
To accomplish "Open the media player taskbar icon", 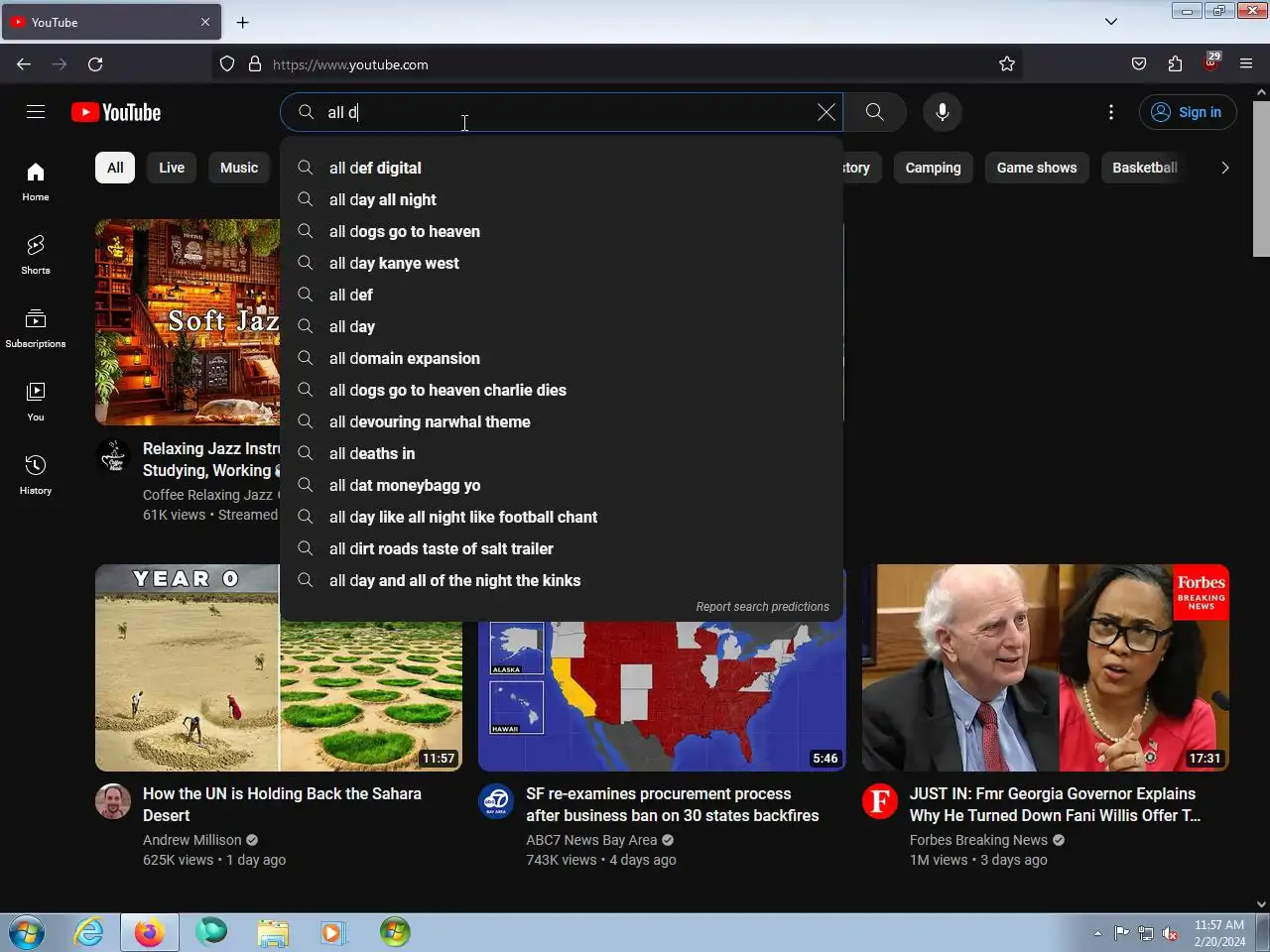I will tap(333, 932).
